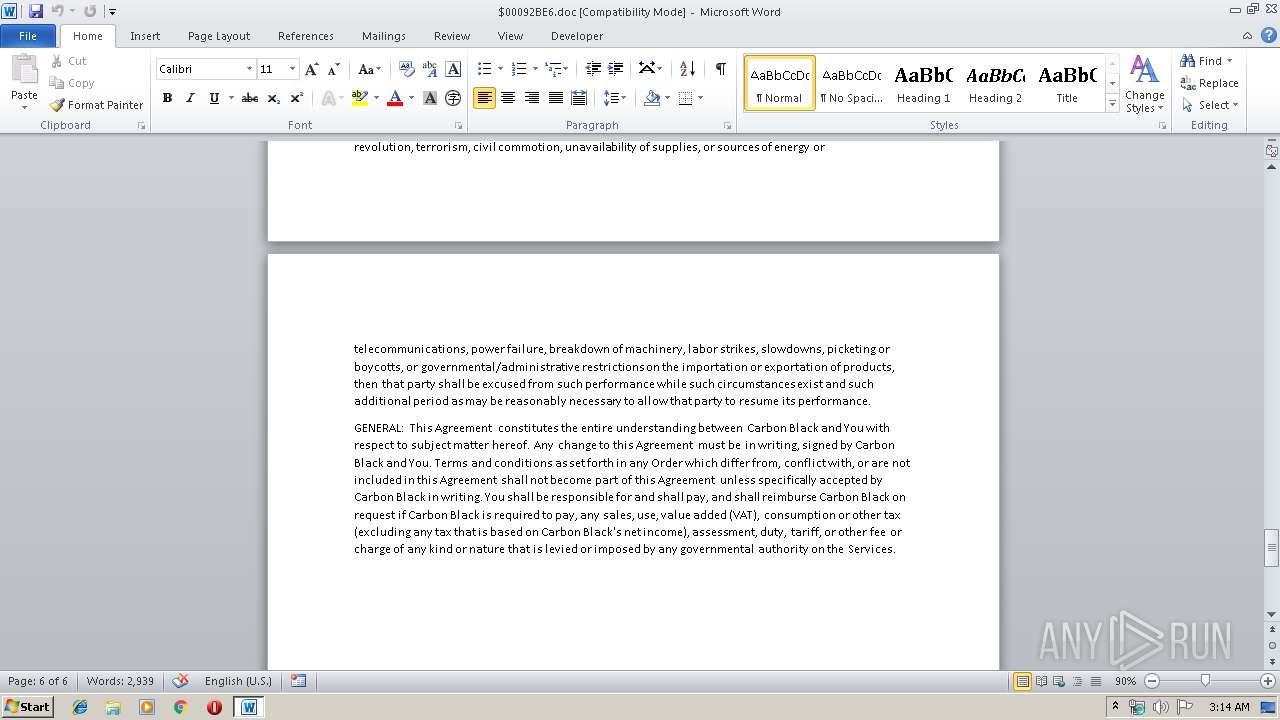
Task: Click the Phonetic Guide icon
Action: coord(430,69)
